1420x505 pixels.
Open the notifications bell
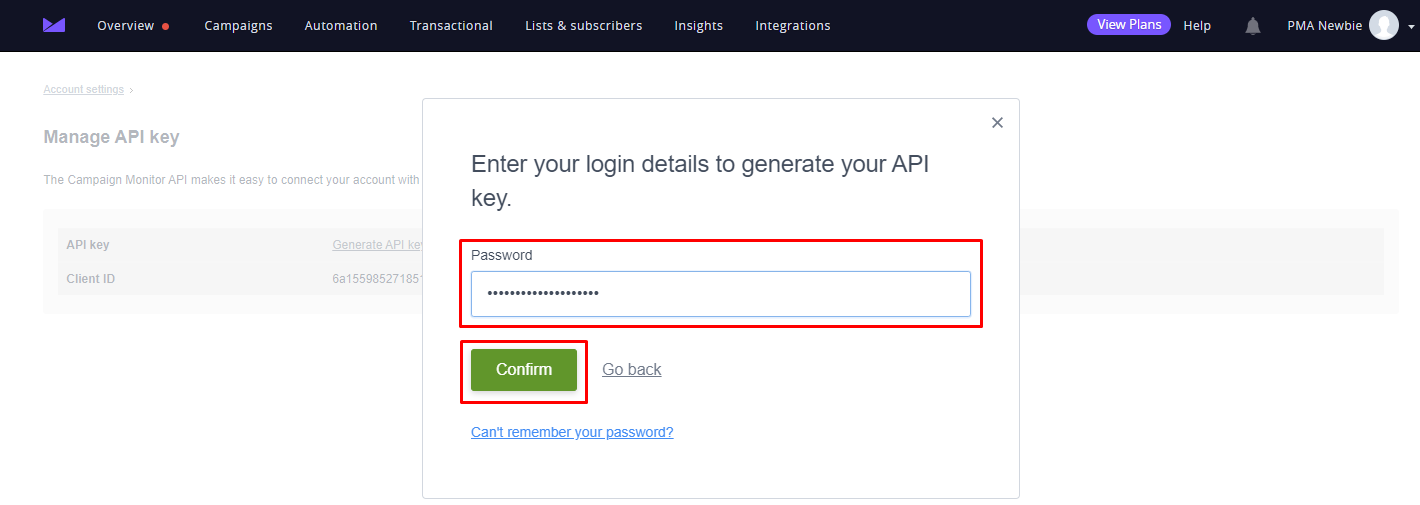(x=1252, y=26)
